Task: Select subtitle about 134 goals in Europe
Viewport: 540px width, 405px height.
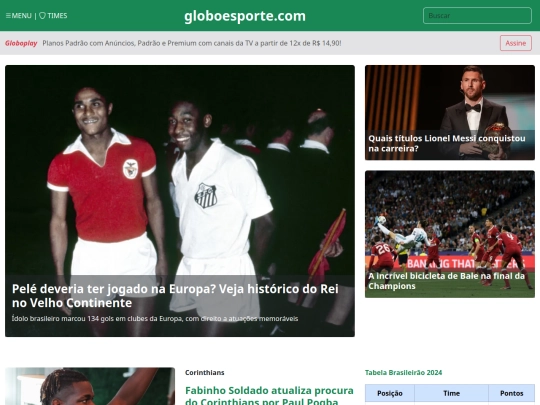Action: pyautogui.click(x=155, y=319)
